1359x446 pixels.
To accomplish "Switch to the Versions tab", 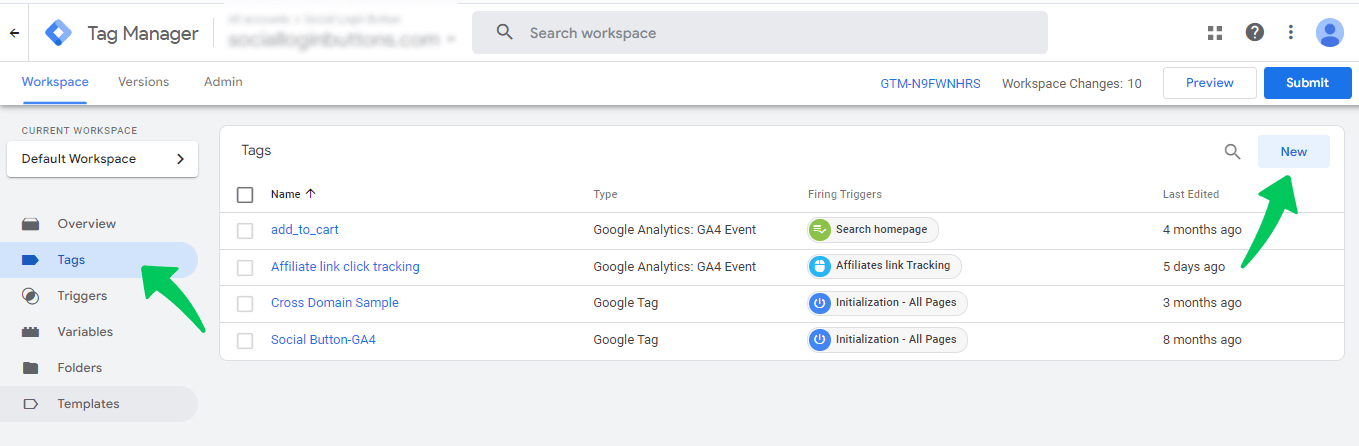I will coord(143,82).
